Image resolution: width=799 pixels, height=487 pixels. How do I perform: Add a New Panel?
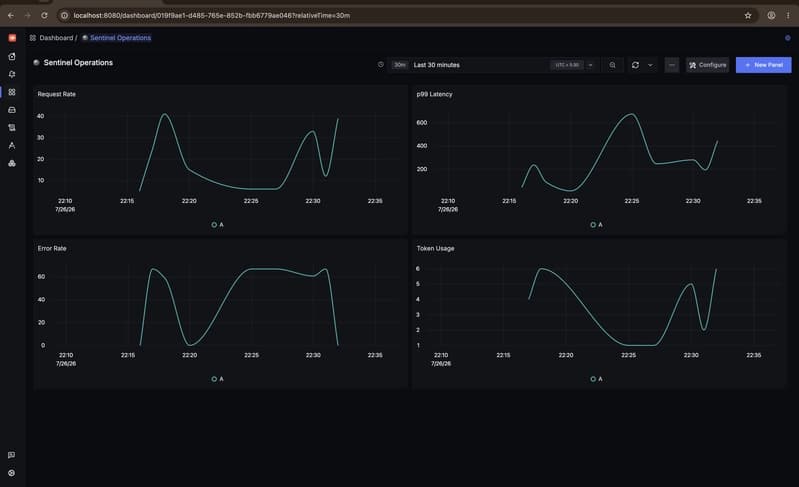coord(763,65)
